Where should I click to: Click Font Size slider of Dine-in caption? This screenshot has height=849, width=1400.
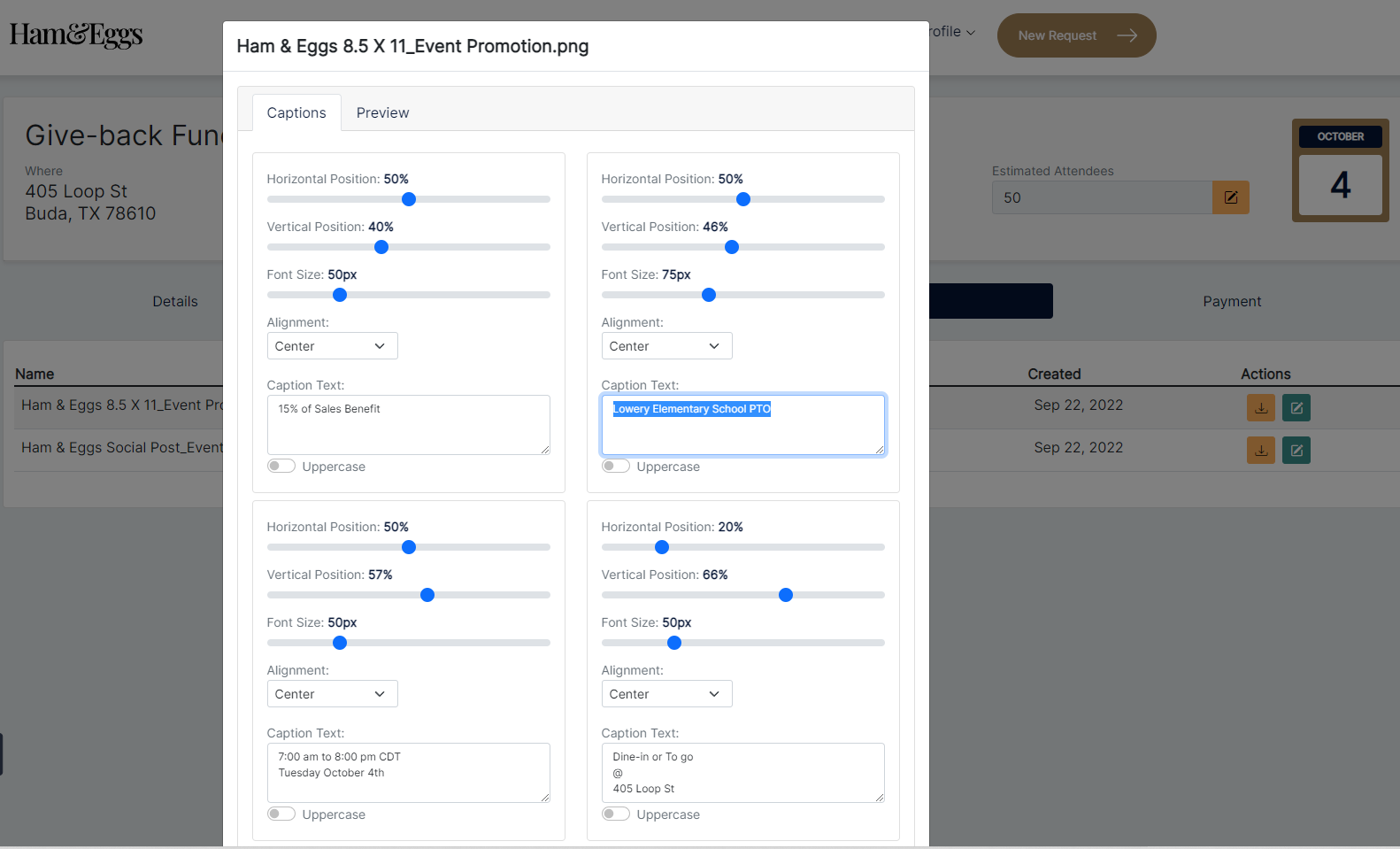(x=743, y=643)
